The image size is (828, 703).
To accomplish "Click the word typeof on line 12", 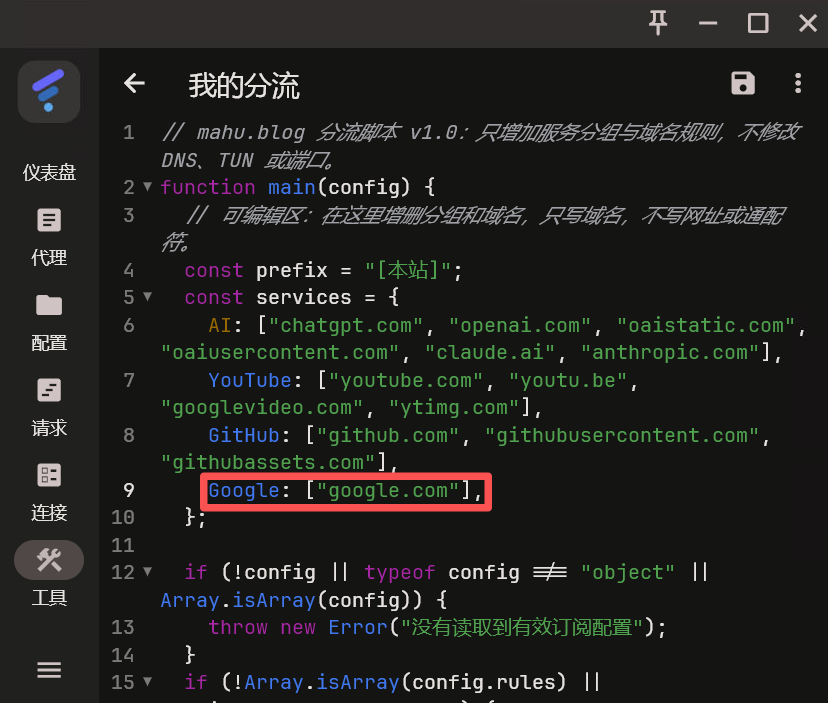I will click(x=400, y=572).
